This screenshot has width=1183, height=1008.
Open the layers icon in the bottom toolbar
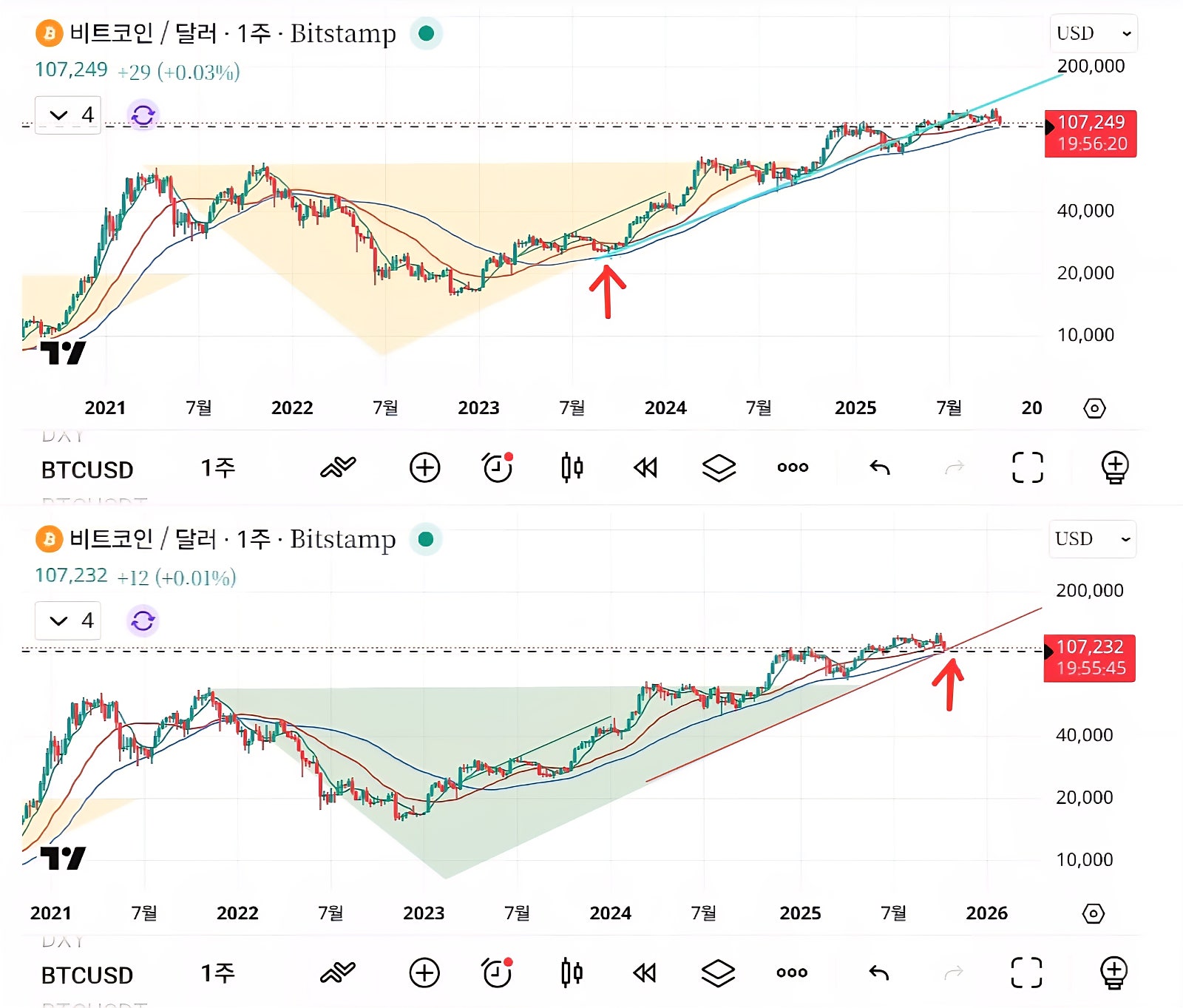718,973
